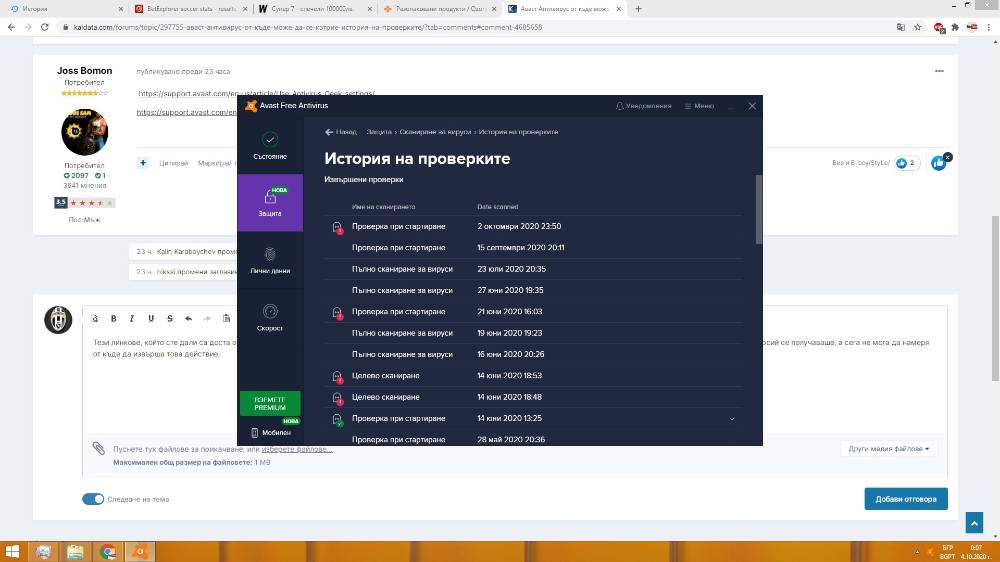Viewport: 1000px width, 562px height.
Task: Open the Други медия файлове dropdown
Action: (888, 448)
